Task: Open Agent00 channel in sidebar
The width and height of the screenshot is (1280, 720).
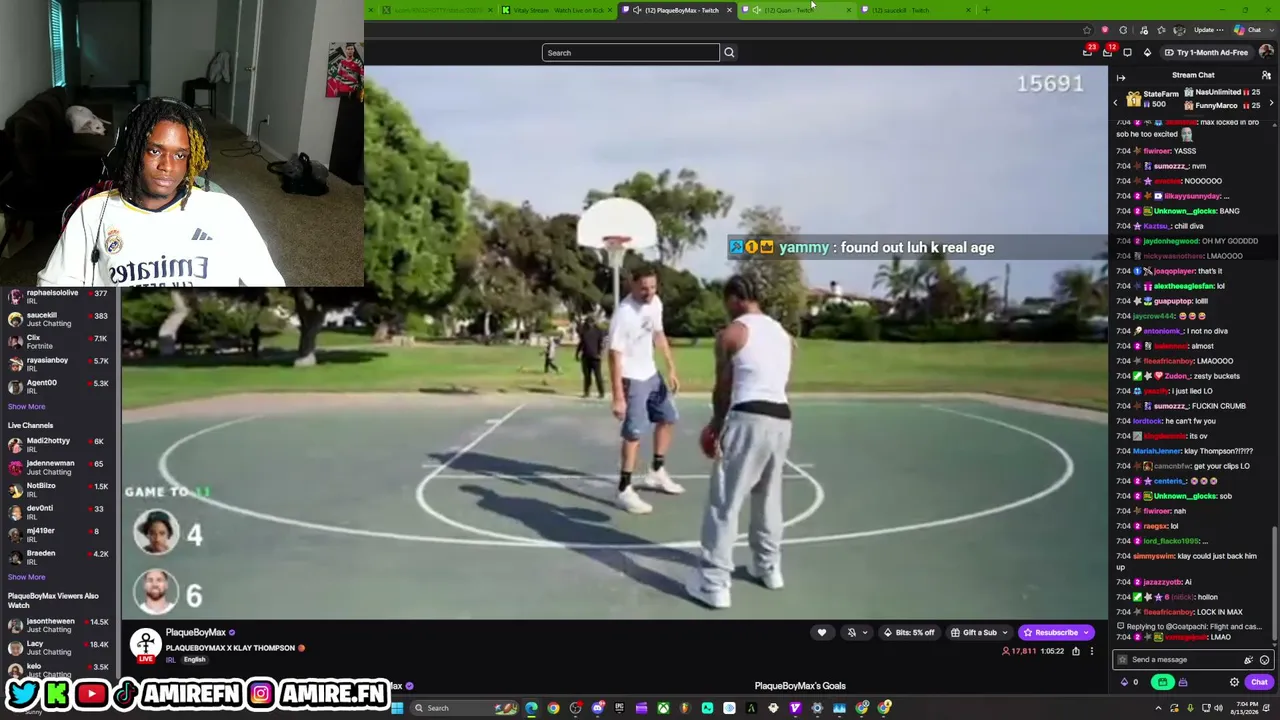Action: 60,387
